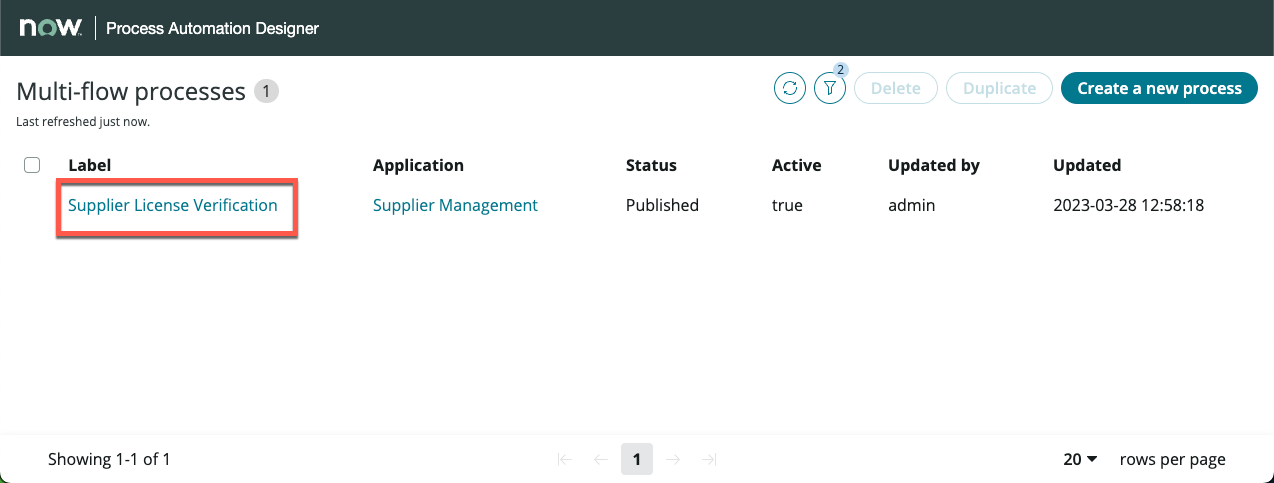Open the rows per page dropdown
1274x483 pixels.
coord(1080,460)
